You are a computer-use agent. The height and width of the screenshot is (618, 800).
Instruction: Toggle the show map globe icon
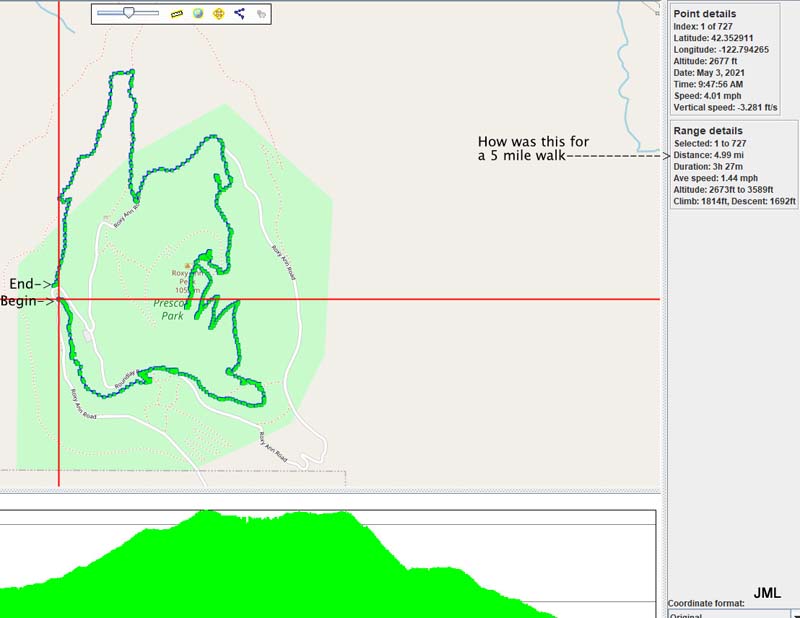198,14
